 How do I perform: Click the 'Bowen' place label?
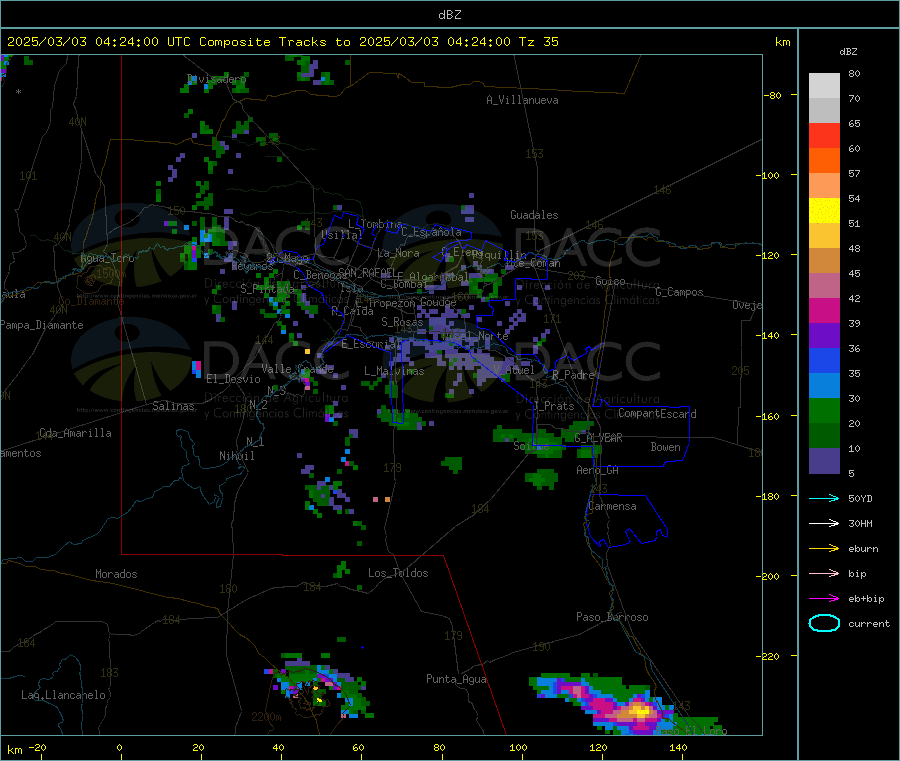pos(665,447)
